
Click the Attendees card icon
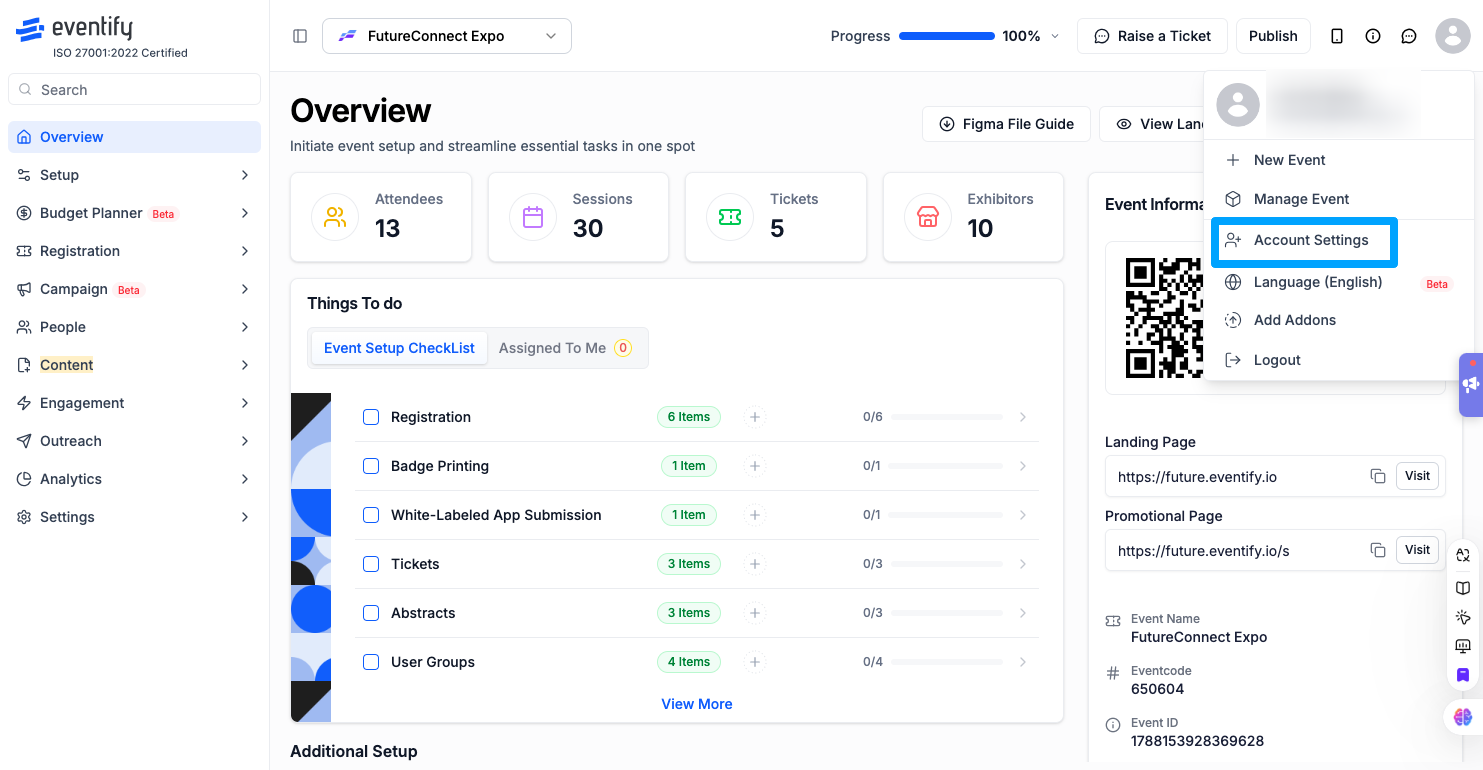click(335, 217)
